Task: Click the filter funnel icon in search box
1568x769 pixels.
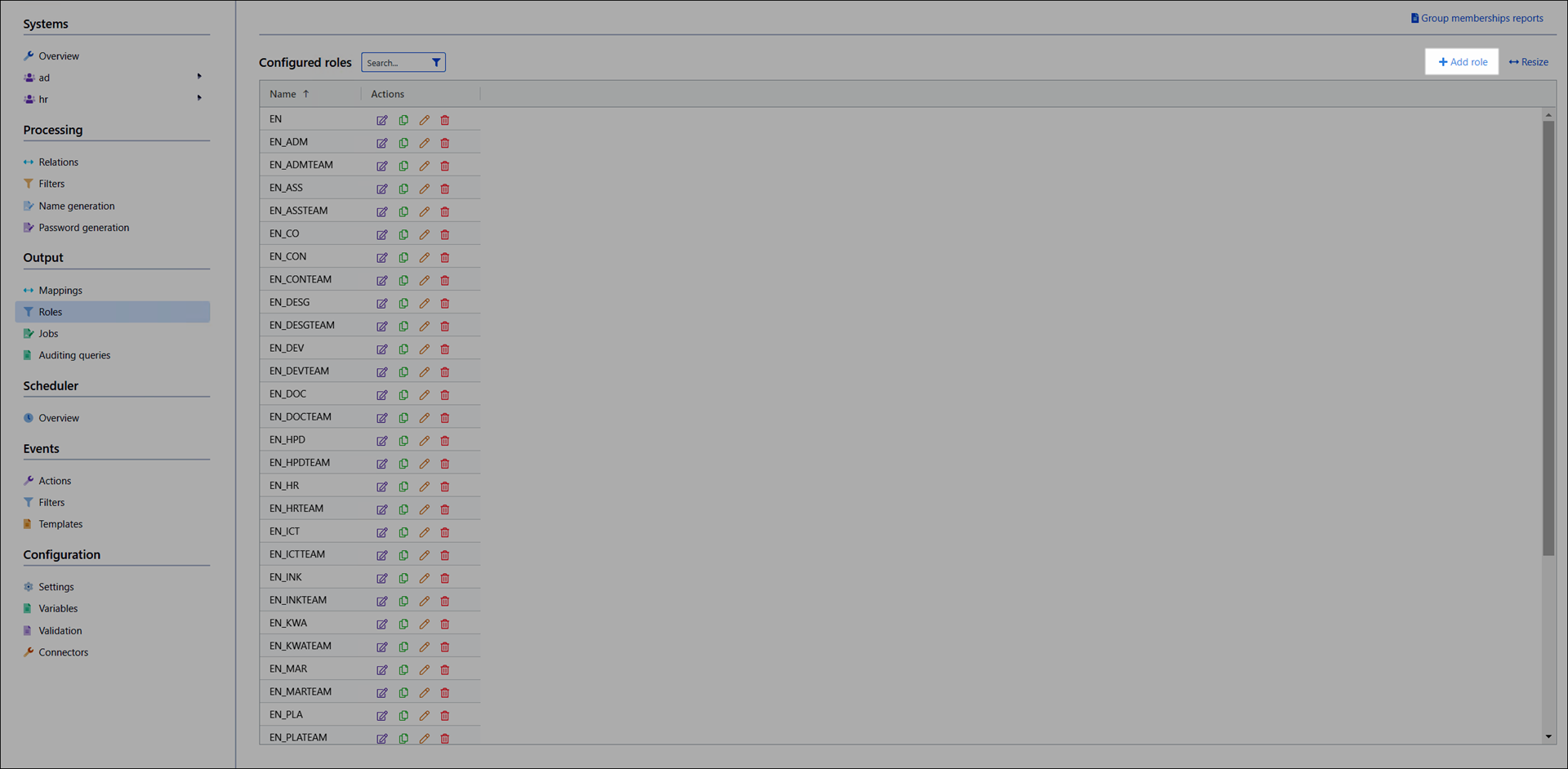Action: coord(436,63)
